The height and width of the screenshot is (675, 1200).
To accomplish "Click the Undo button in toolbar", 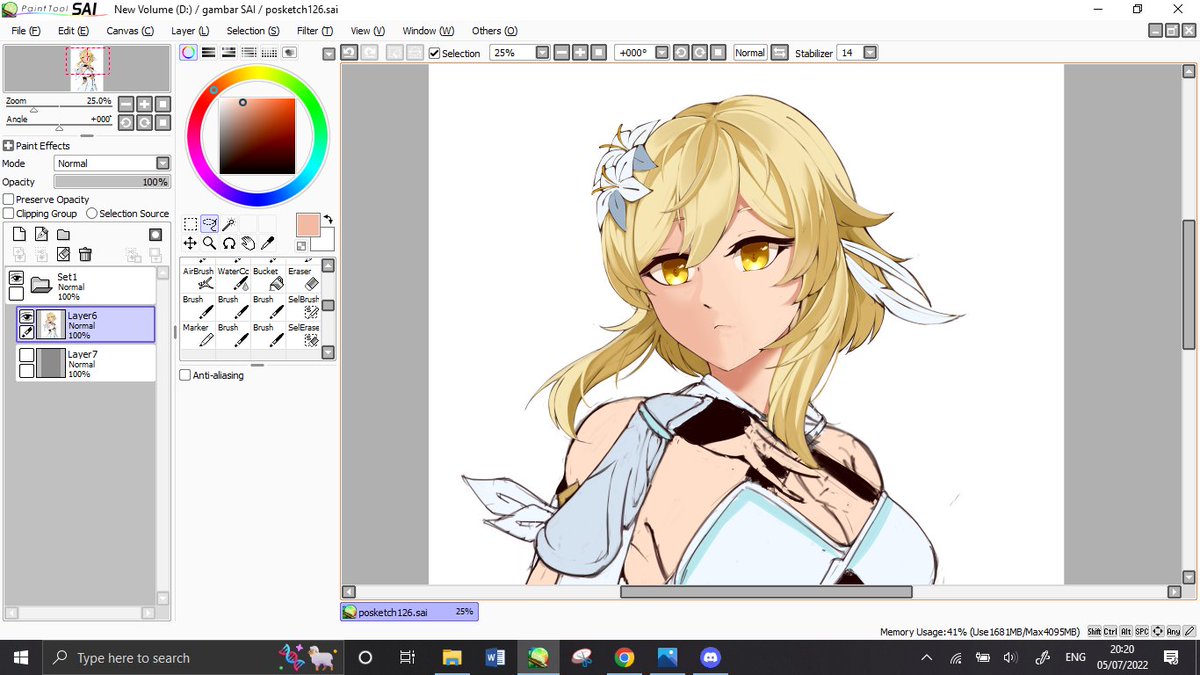I will [x=348, y=52].
